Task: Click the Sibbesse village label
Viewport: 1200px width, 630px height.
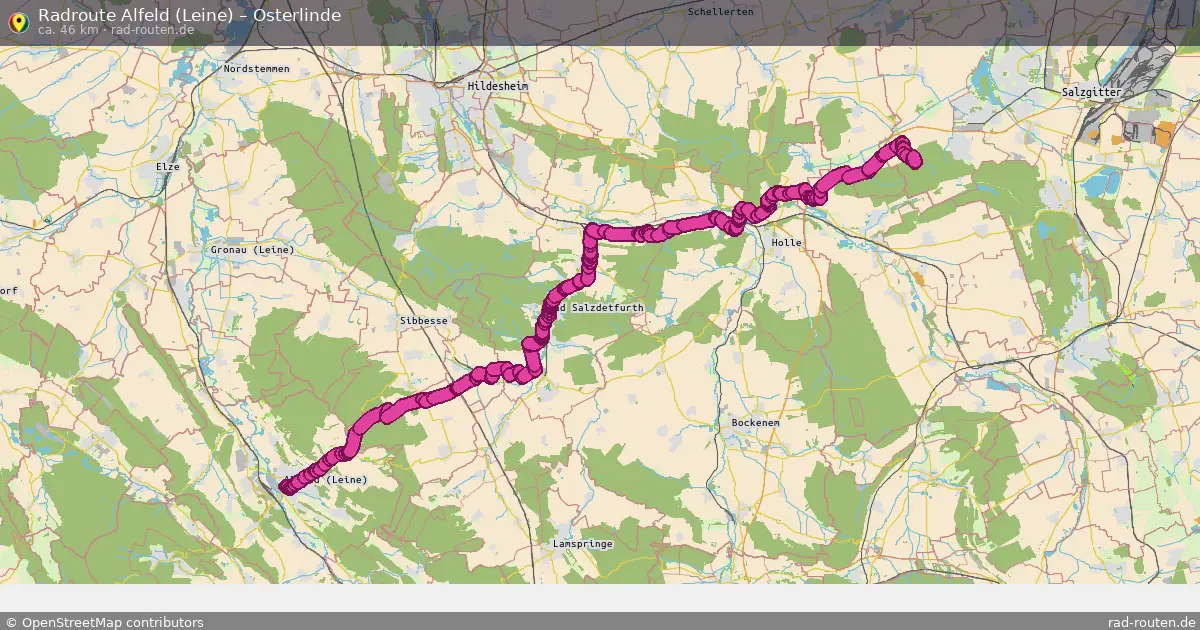Action: click(423, 320)
